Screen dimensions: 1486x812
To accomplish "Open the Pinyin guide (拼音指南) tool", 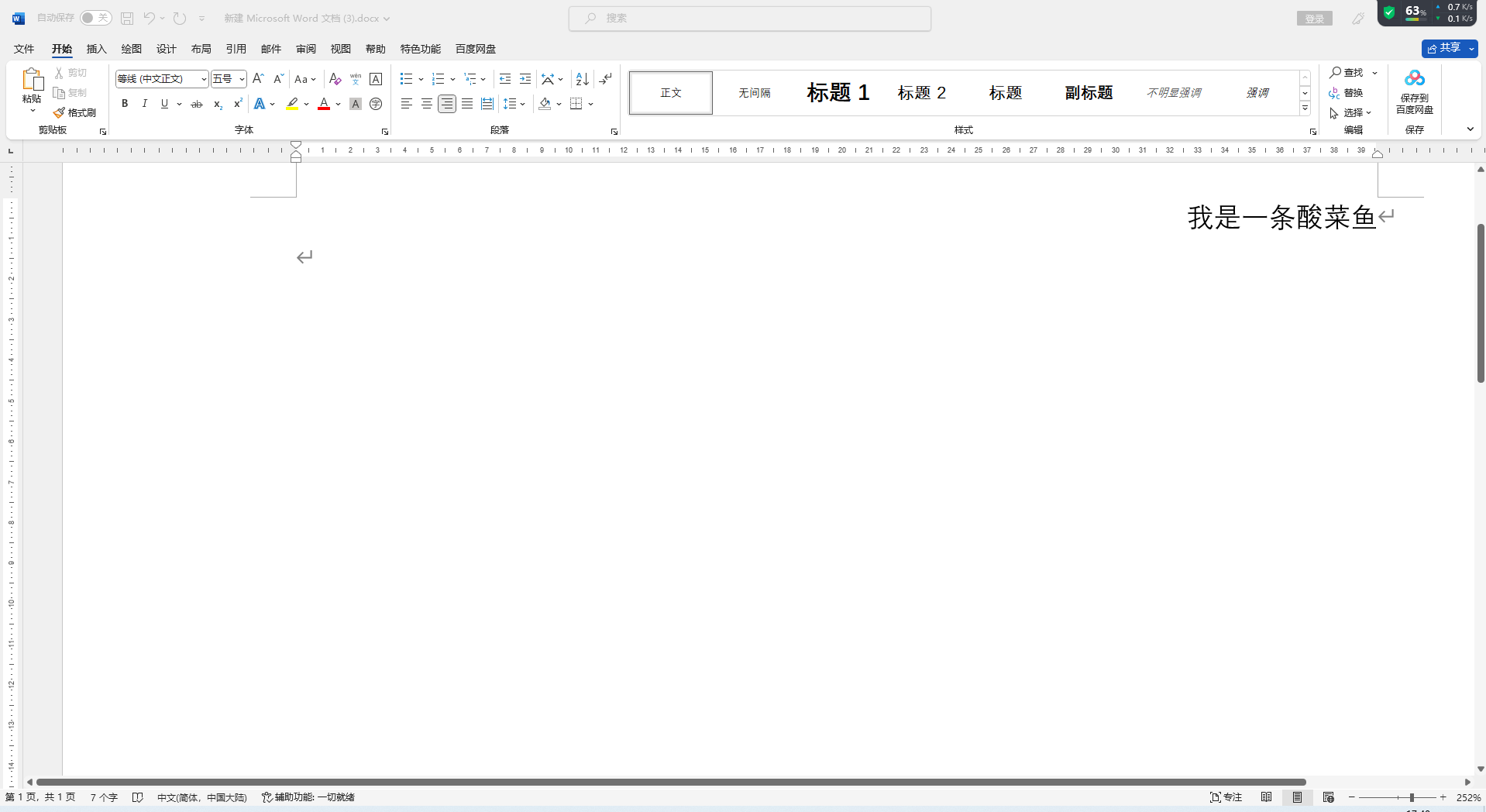I will (x=354, y=78).
